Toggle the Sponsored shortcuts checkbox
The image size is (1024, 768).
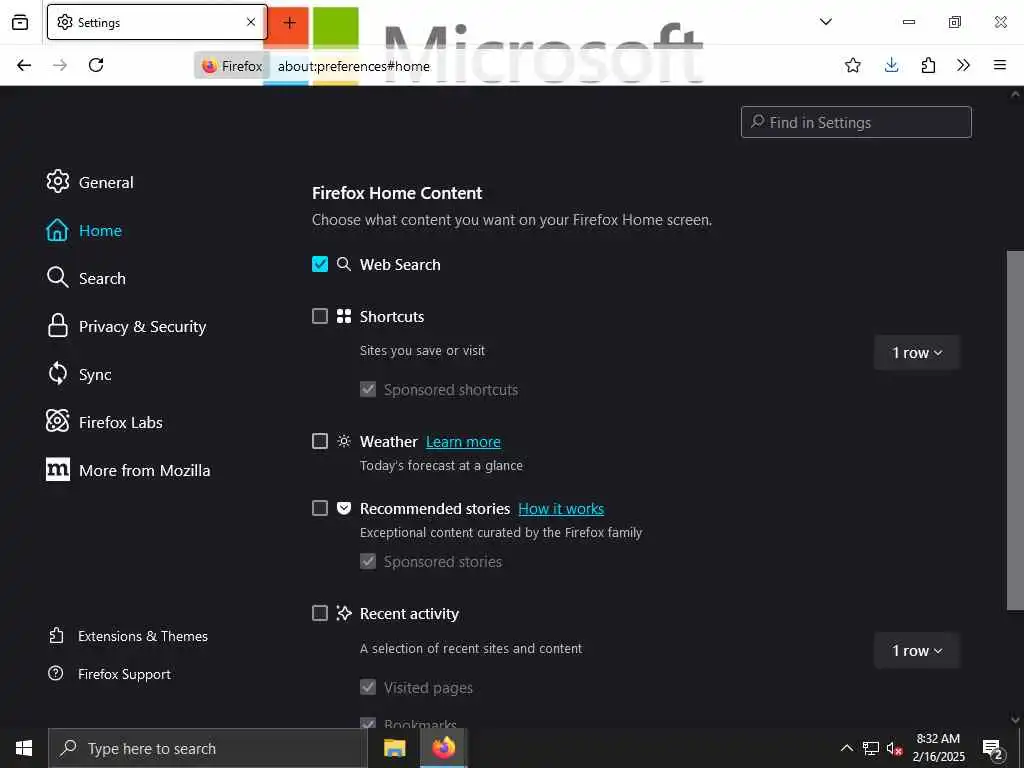[368, 389]
